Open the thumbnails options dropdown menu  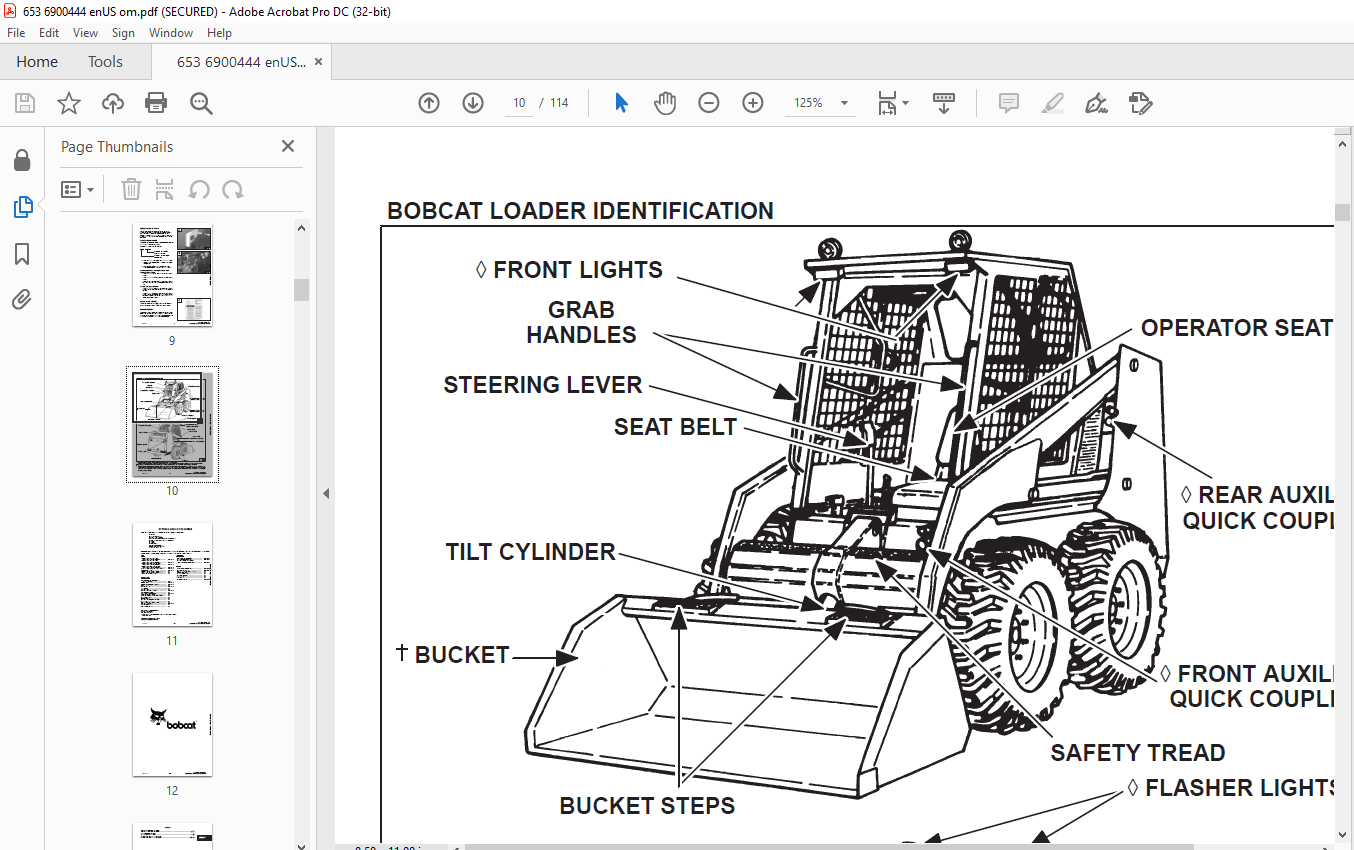tap(78, 189)
